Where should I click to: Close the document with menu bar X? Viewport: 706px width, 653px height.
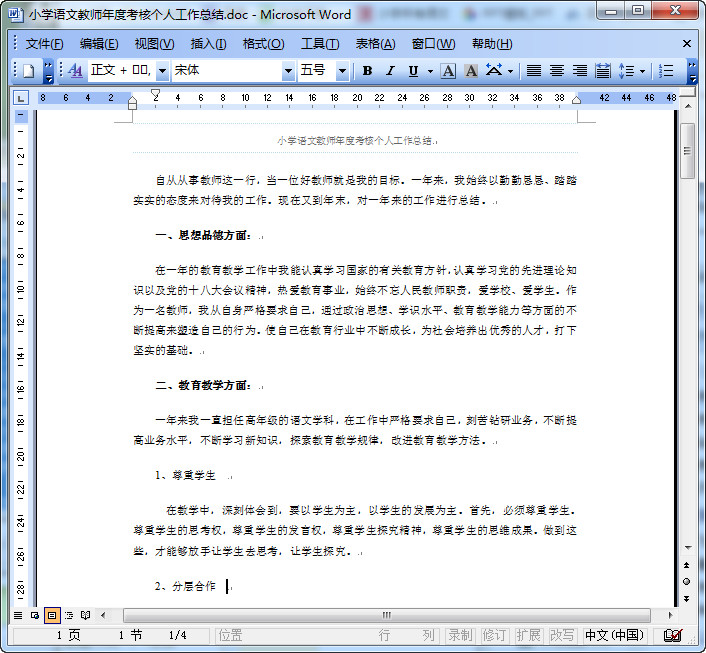(x=687, y=44)
